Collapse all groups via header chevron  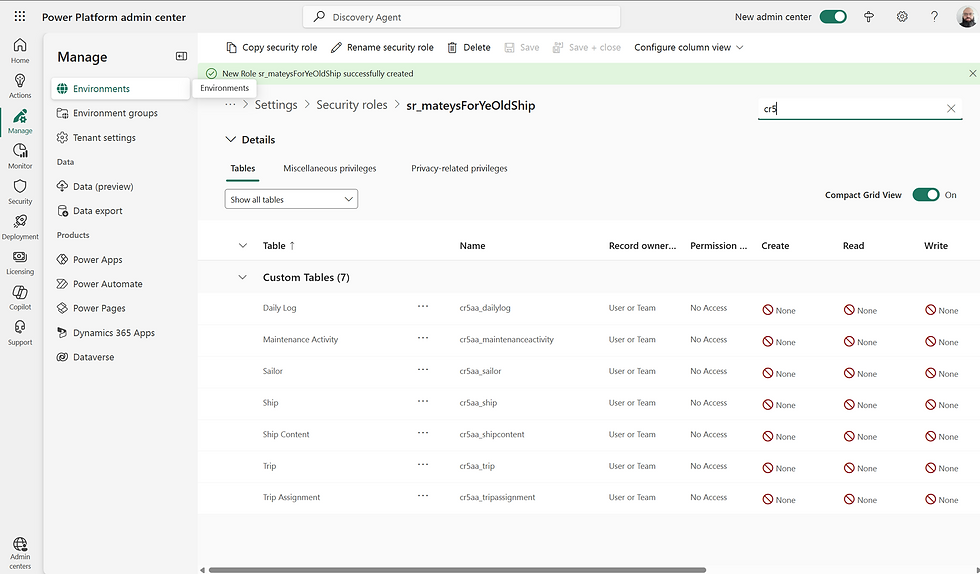click(242, 245)
